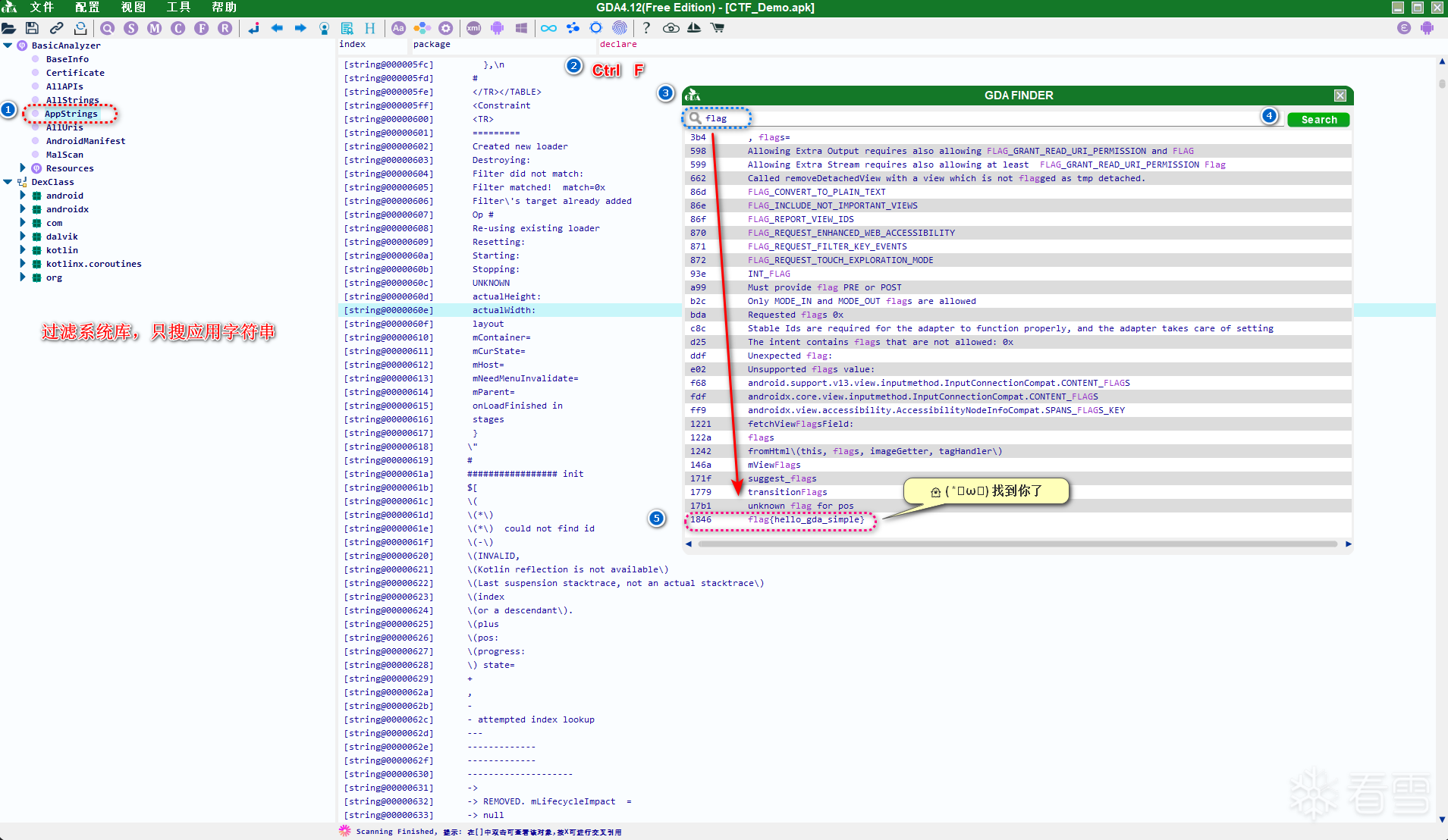Image resolution: width=1448 pixels, height=840 pixels.
Task: Open the 文件 menu
Action: click(42, 8)
